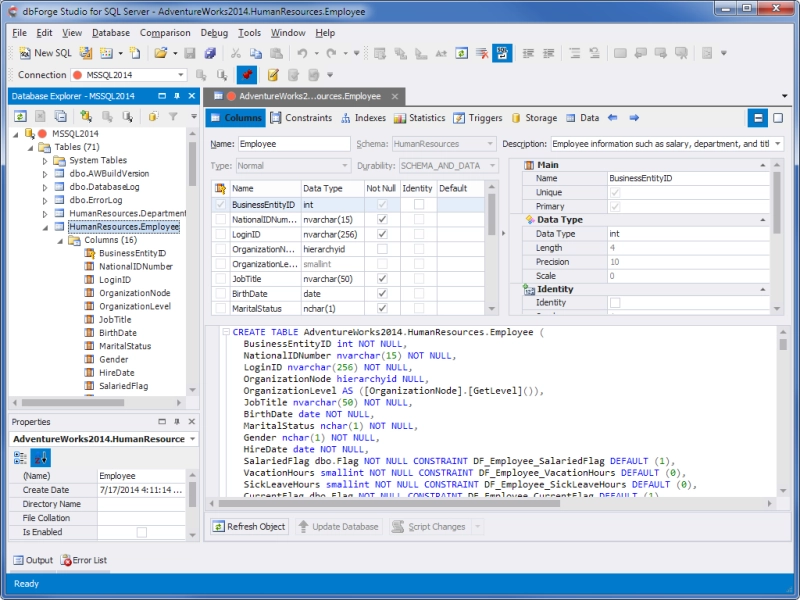This screenshot has height=600, width=800.
Task: Open the Comparison menu
Action: pos(165,33)
